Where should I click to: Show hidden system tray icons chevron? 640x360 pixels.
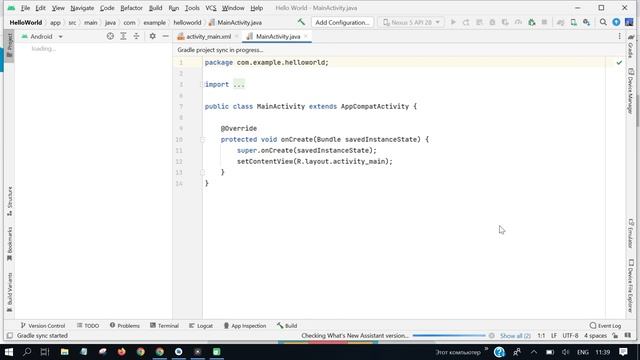pyautogui.click(x=534, y=352)
